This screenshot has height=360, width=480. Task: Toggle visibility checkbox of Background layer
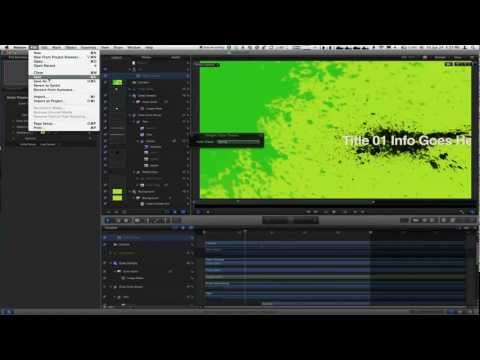point(106,198)
